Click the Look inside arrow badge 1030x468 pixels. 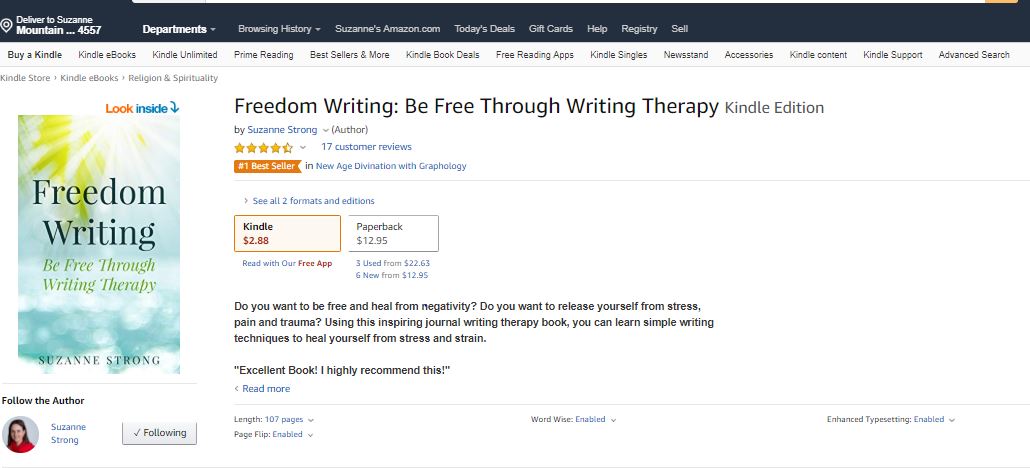[x=142, y=107]
